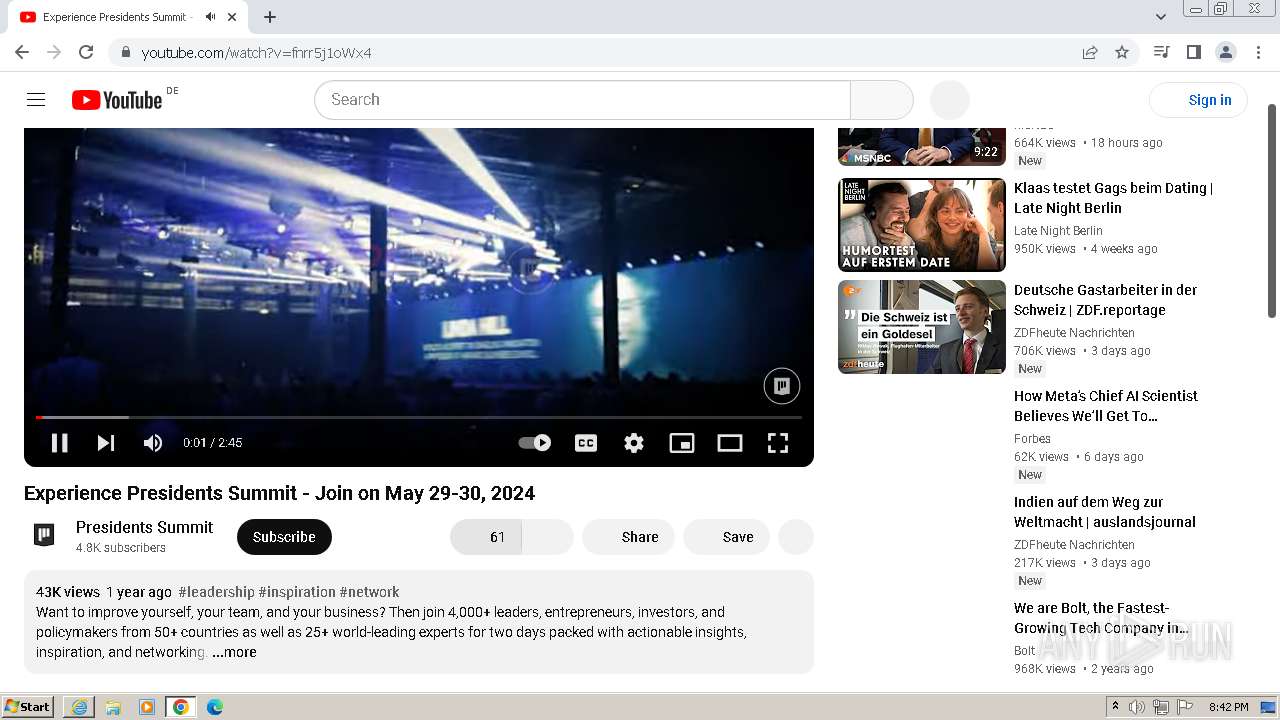Open the player settings gear
This screenshot has width=1280, height=720.
(634, 443)
